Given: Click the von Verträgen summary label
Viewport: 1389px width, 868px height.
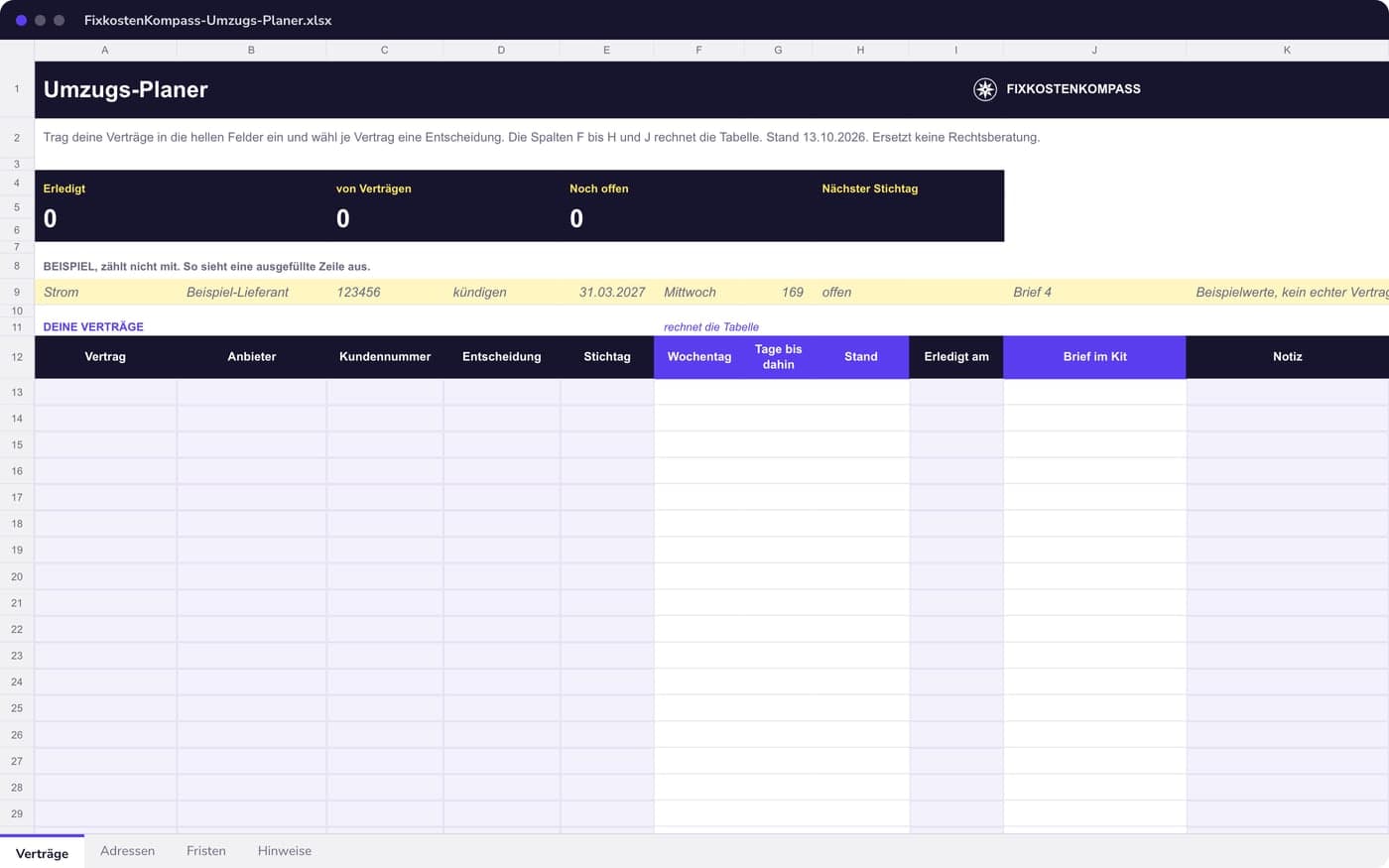Looking at the screenshot, I should tap(374, 188).
